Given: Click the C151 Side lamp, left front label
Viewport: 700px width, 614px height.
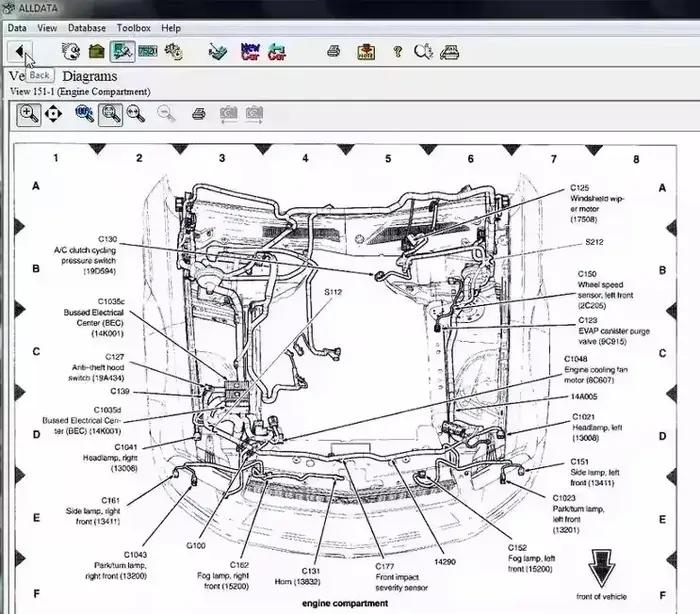Looking at the screenshot, I should tap(595, 472).
